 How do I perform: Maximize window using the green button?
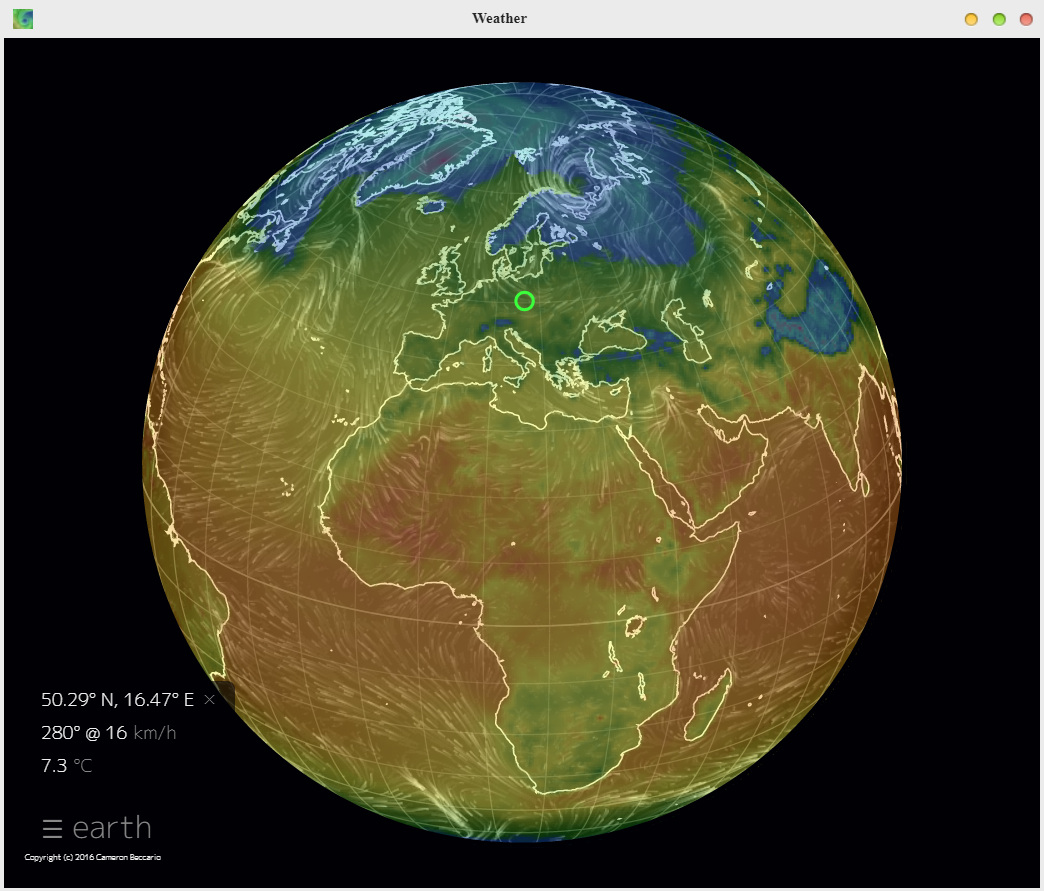point(999,19)
